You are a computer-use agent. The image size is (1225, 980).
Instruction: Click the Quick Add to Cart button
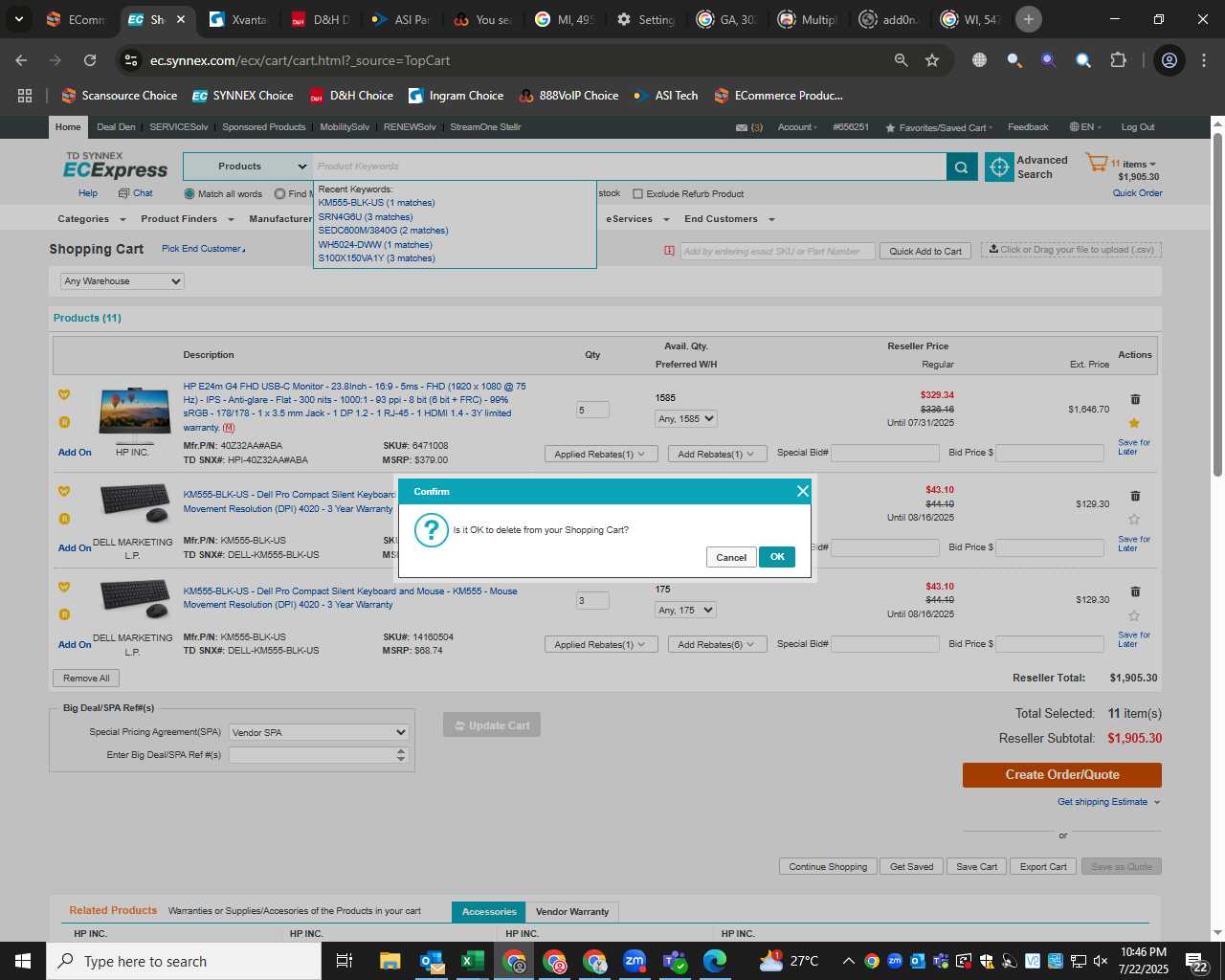[925, 252]
